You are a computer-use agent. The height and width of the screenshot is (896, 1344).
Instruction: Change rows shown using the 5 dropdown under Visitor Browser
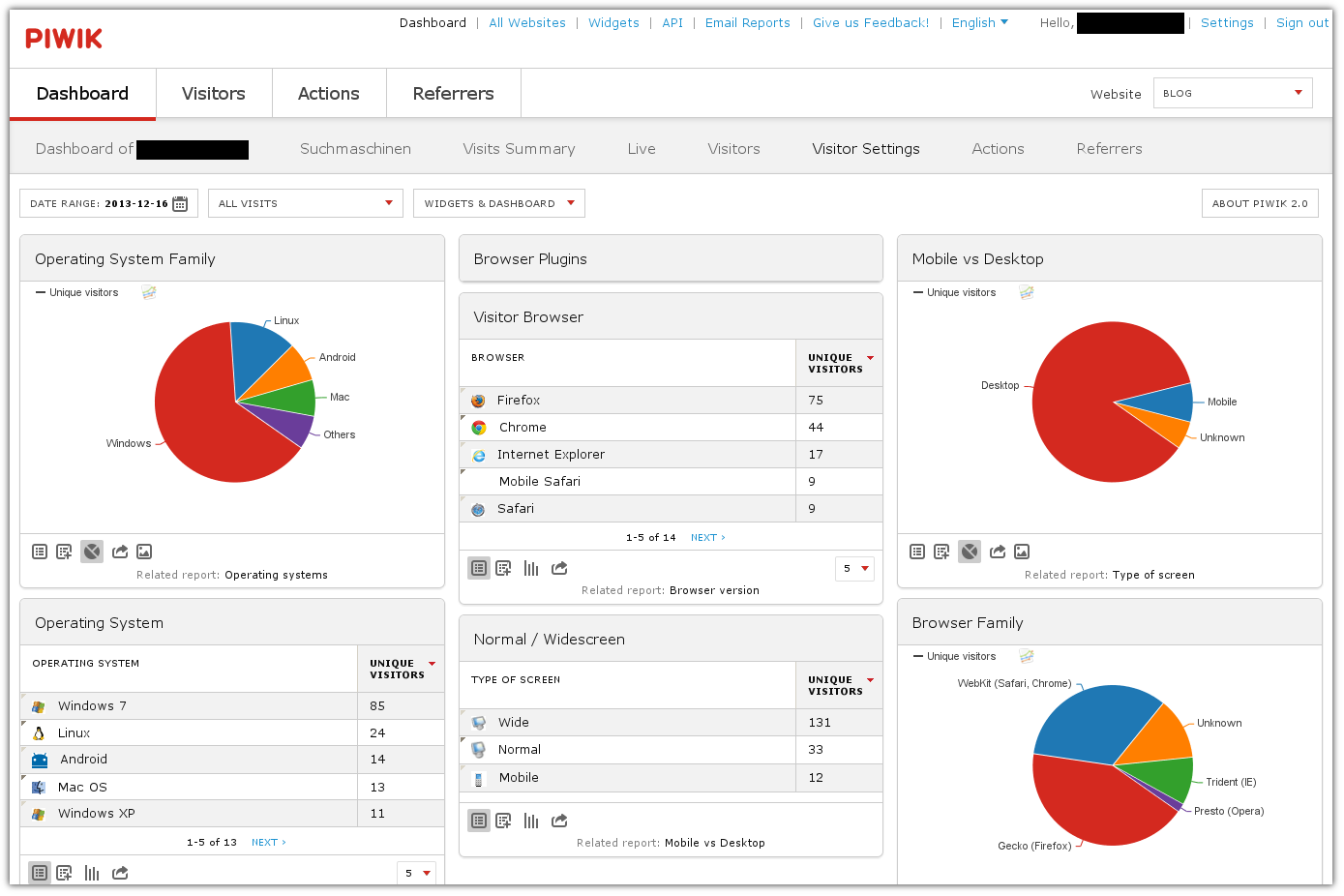coord(854,569)
